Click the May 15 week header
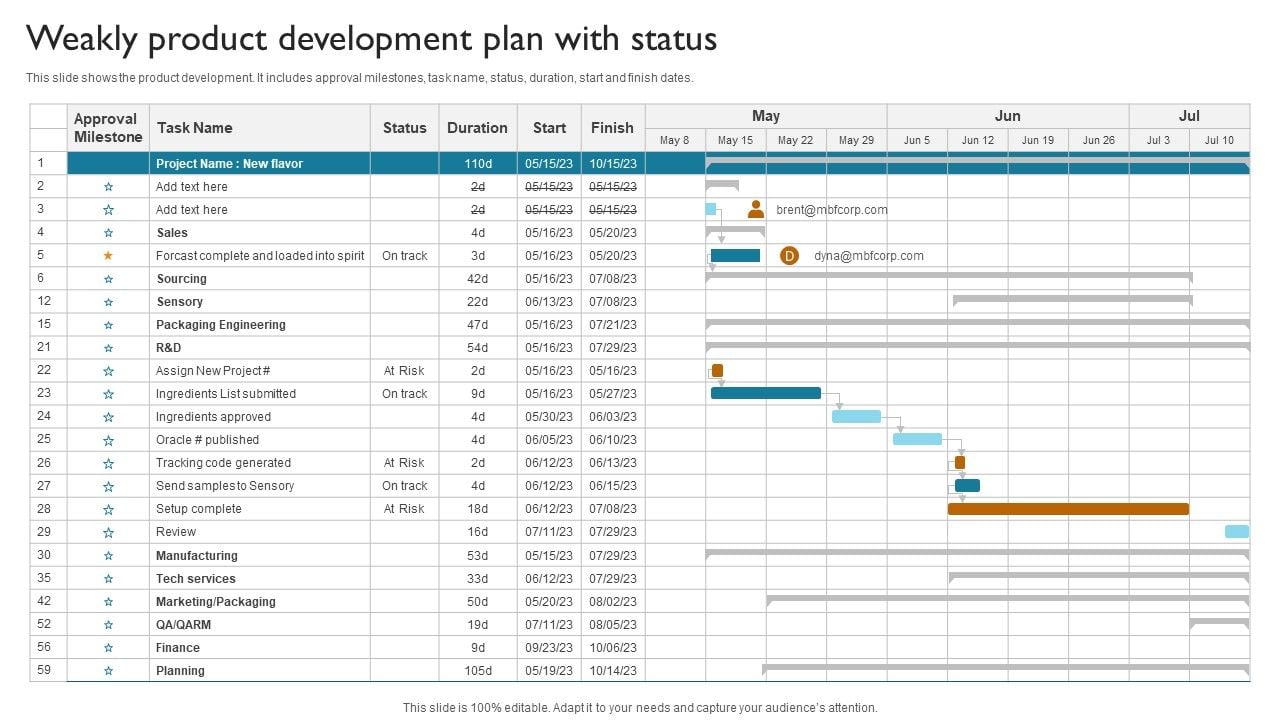Viewport: 1280px width, 720px height. [x=735, y=140]
